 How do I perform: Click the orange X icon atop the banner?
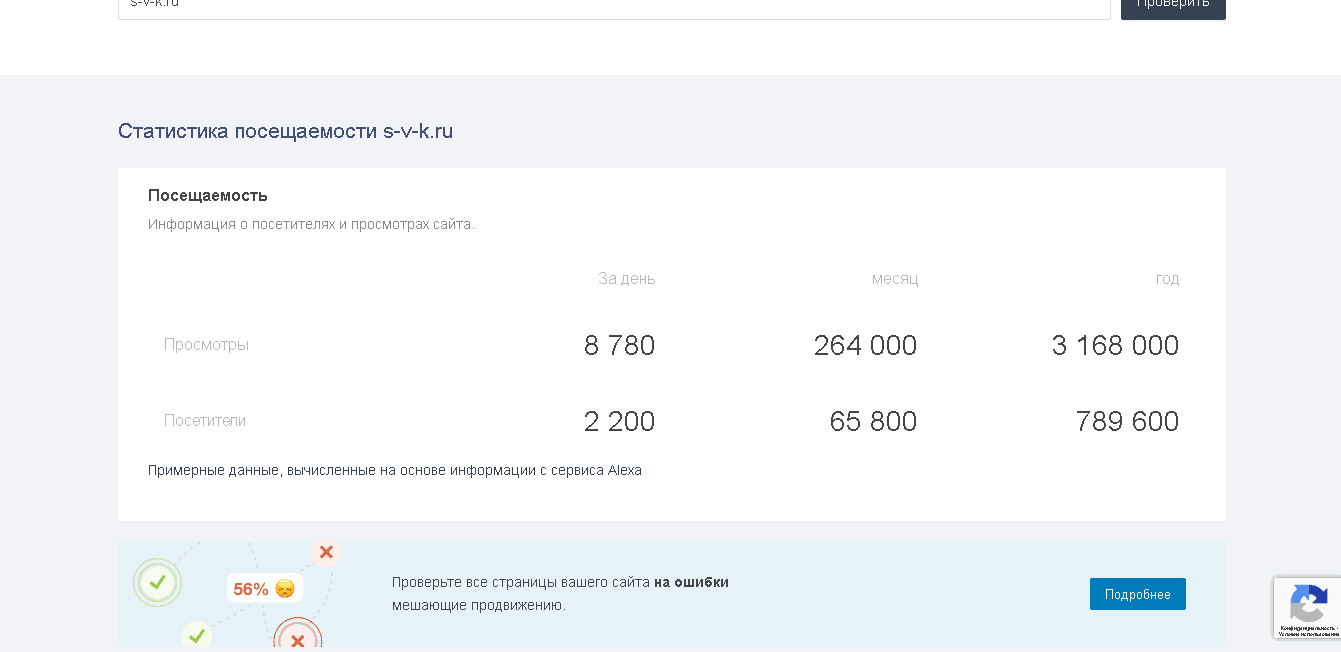pyautogui.click(x=326, y=552)
